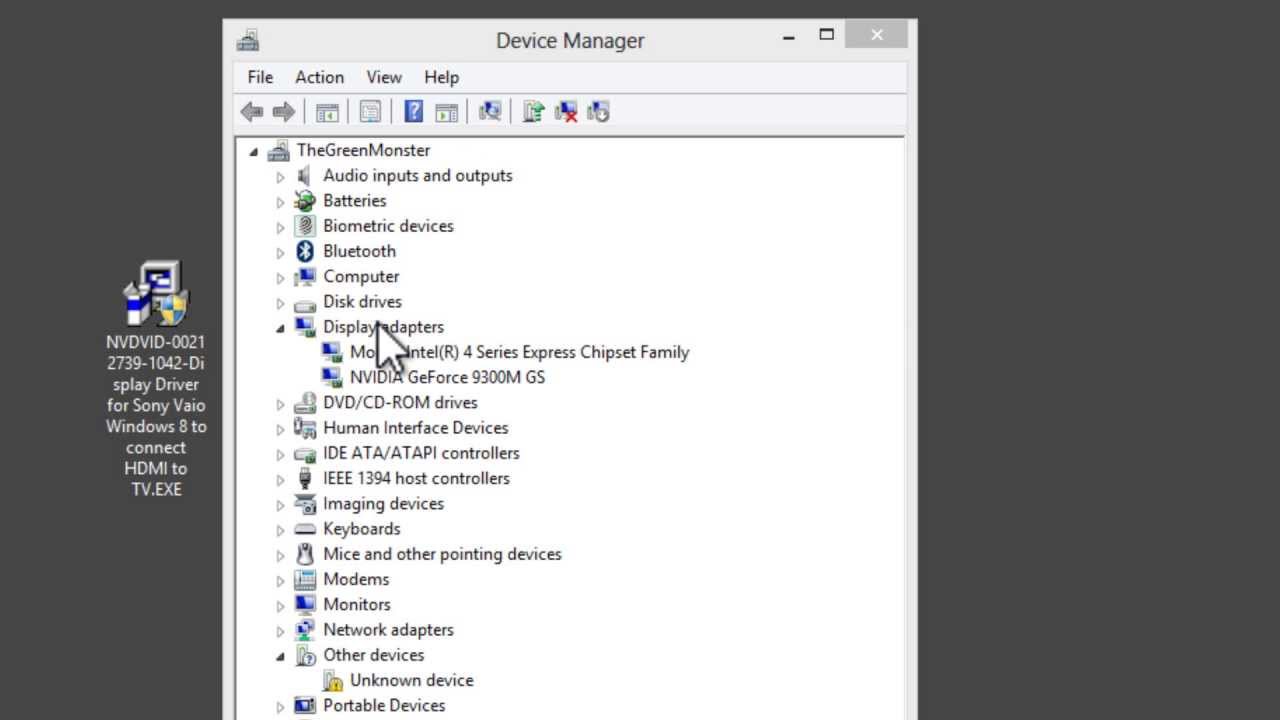Click the Biometric devices fingerprint icon

pos(305,226)
